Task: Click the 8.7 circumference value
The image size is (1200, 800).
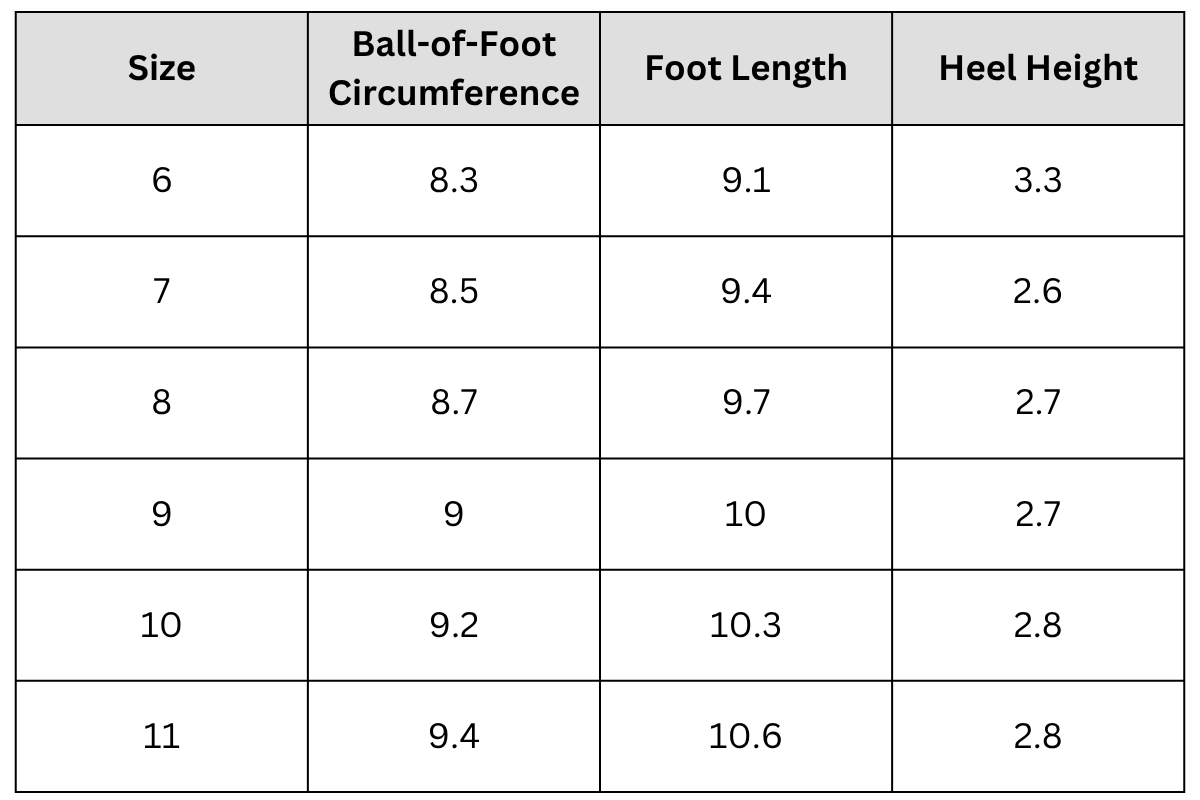Action: (454, 403)
